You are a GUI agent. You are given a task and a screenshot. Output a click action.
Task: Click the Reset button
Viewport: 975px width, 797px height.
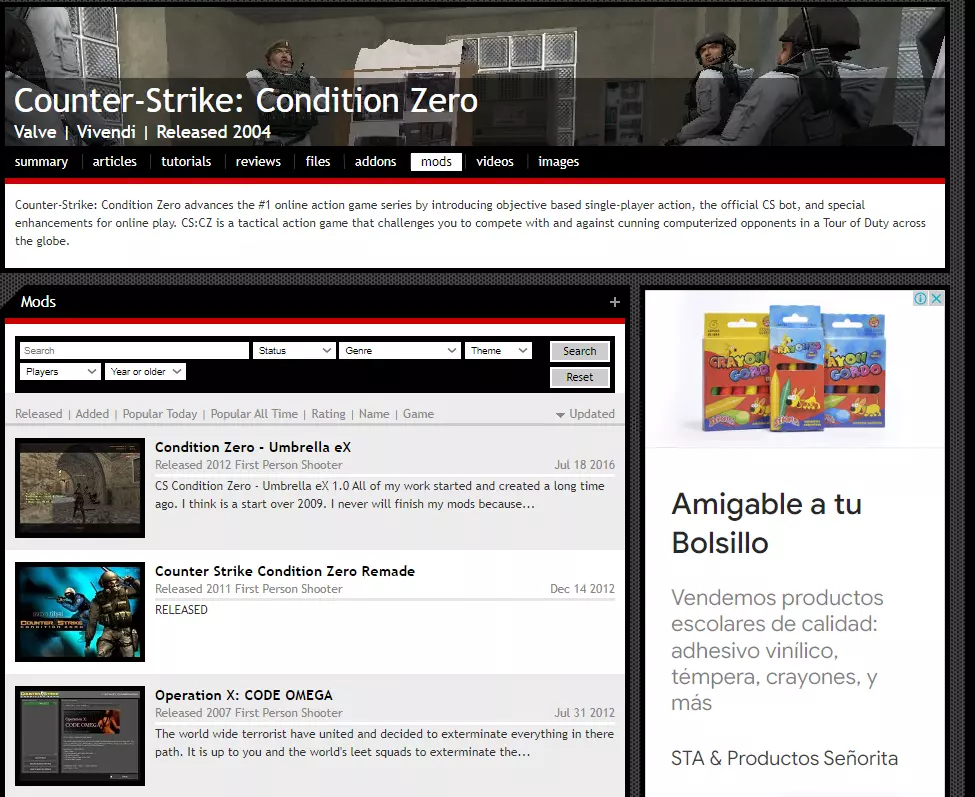click(x=580, y=377)
